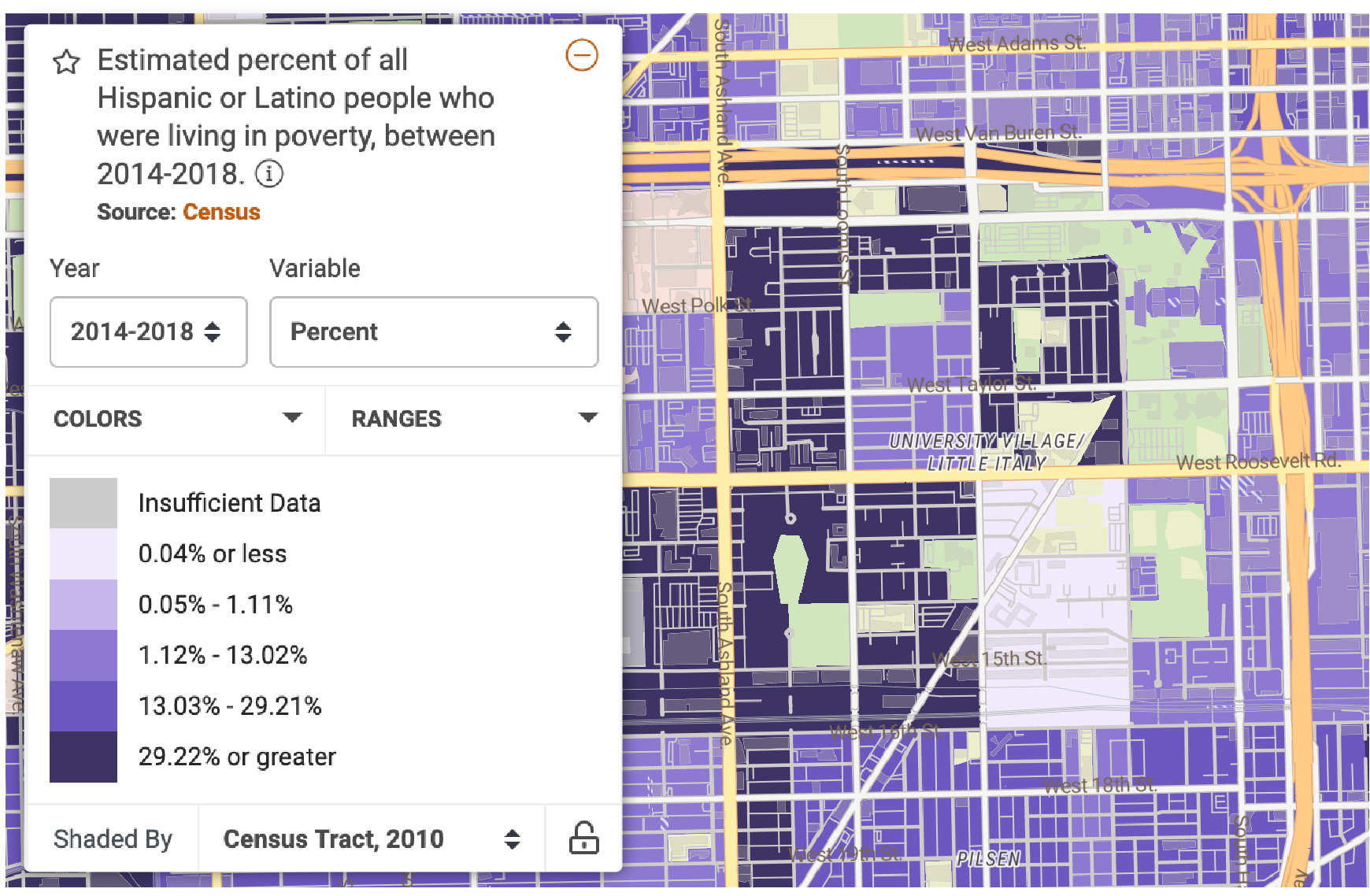Click the Pilsen neighborhood map label
This screenshot has height=896, width=1370.
pyautogui.click(x=988, y=858)
